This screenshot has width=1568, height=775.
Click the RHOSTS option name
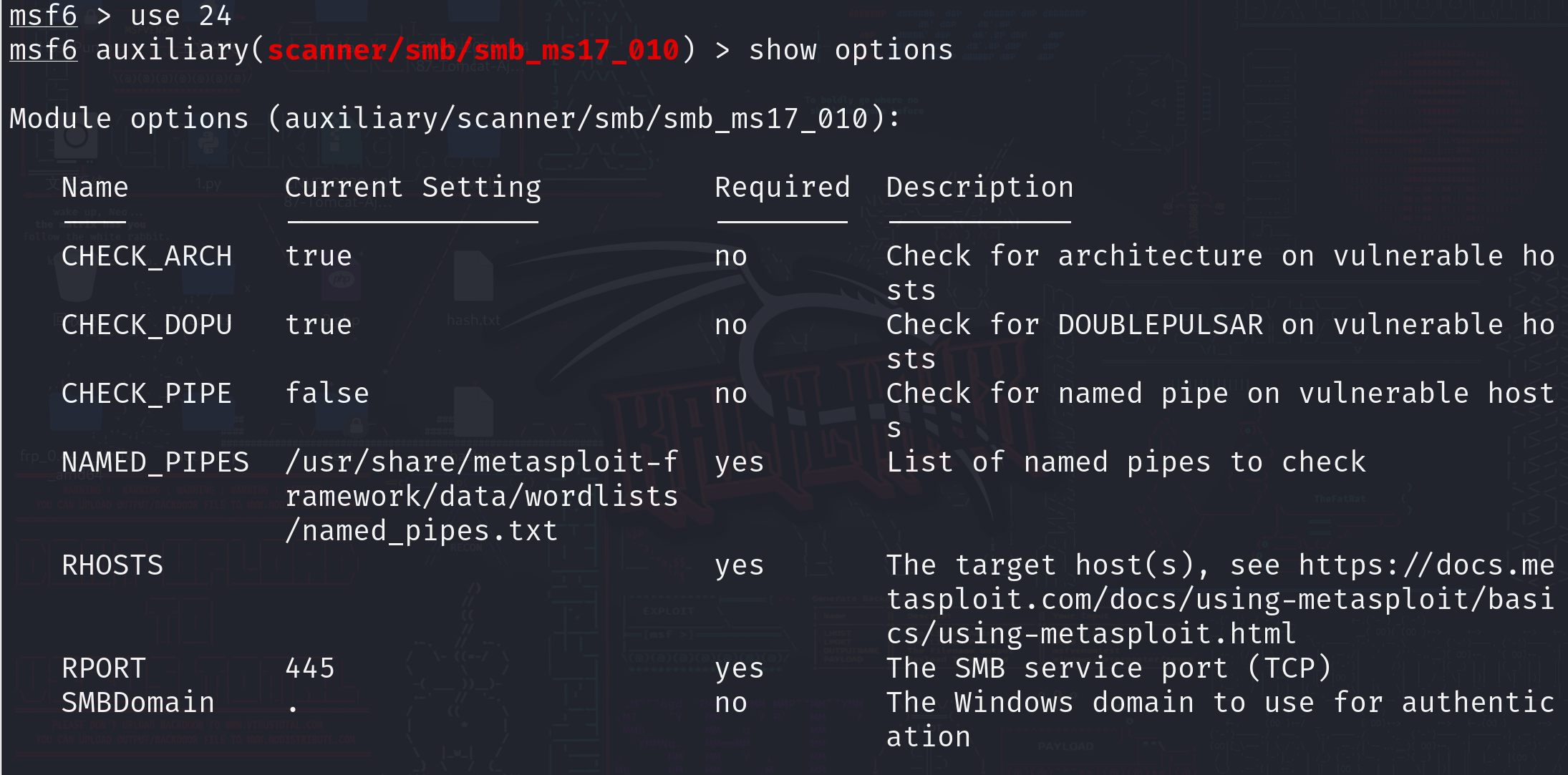tap(112, 565)
